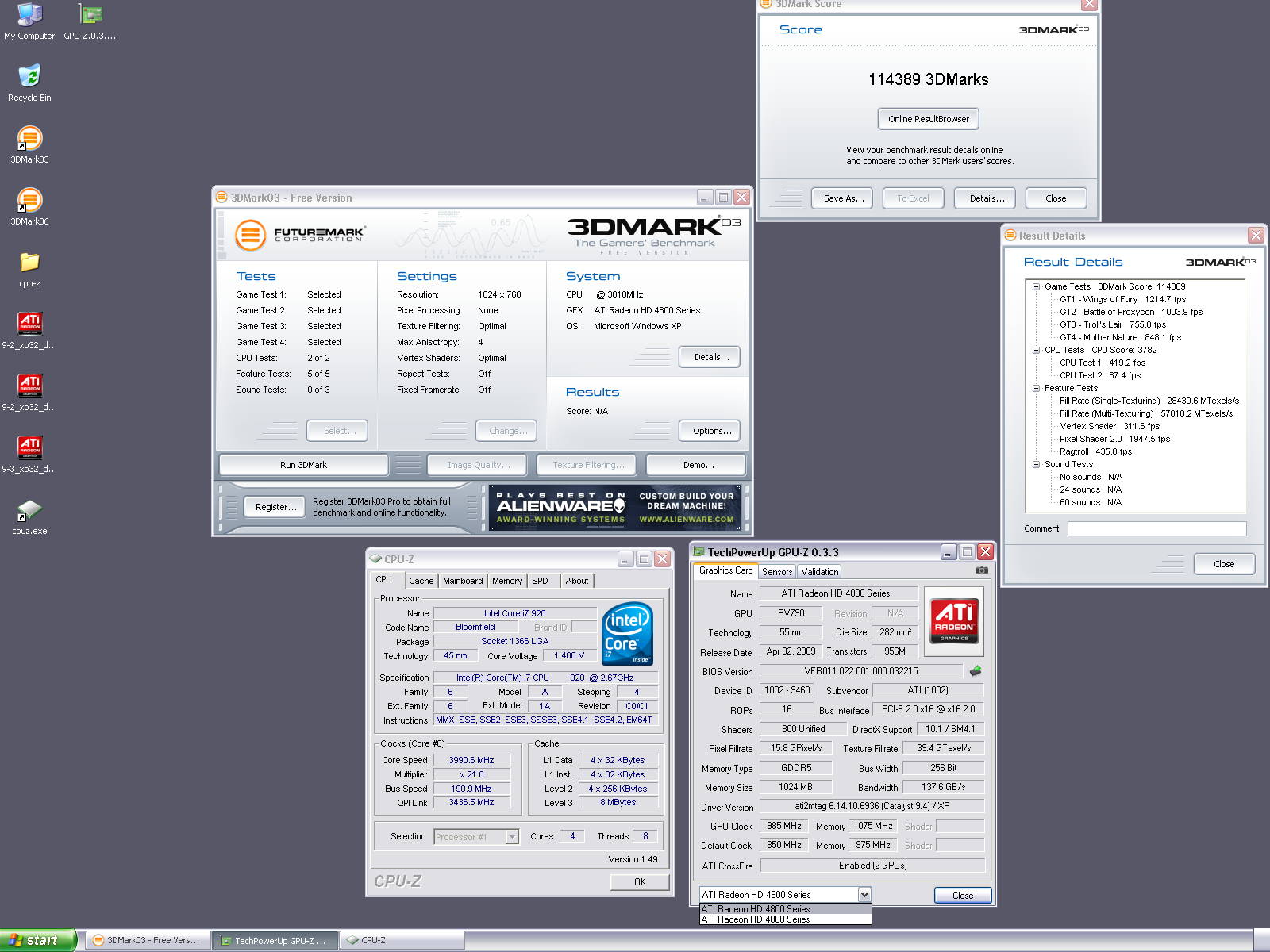
Task: Collapse the Sound Tests tree node
Action: [1036, 464]
